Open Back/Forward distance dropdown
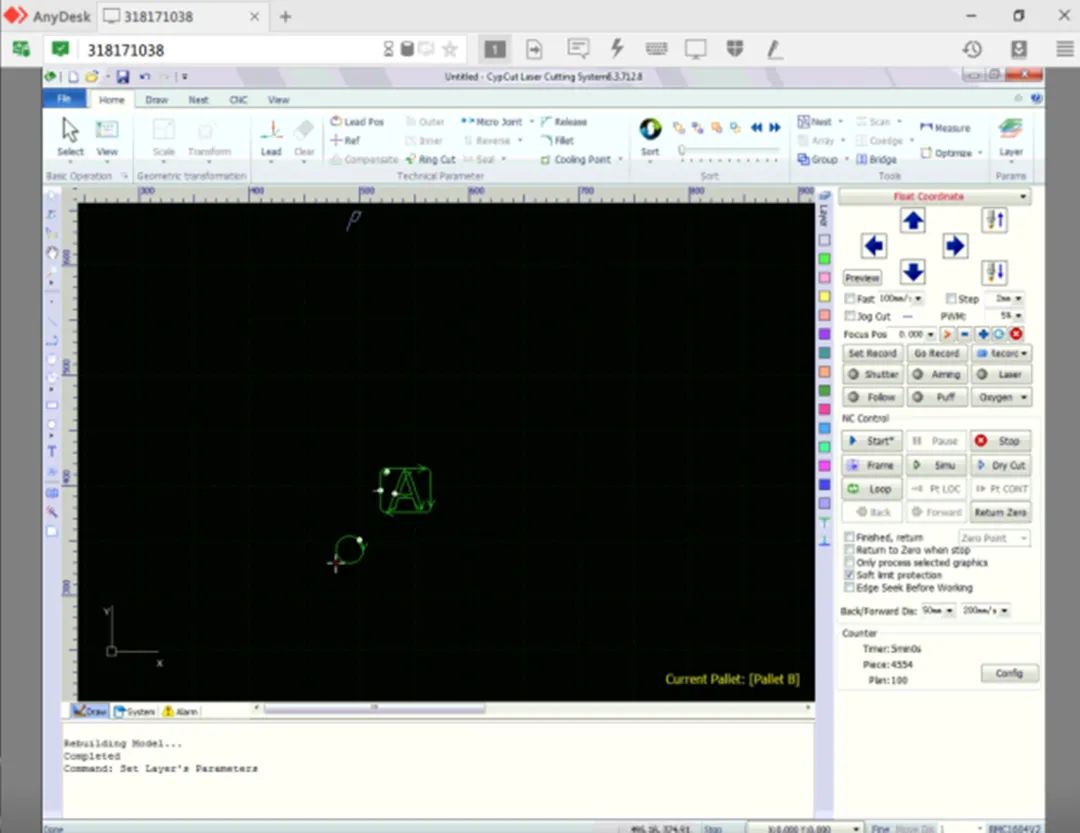The width and height of the screenshot is (1080, 833). (950, 611)
